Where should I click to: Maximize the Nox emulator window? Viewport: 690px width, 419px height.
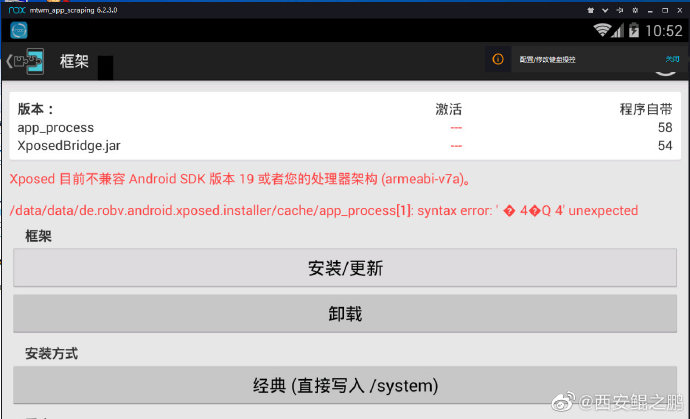[x=665, y=10]
